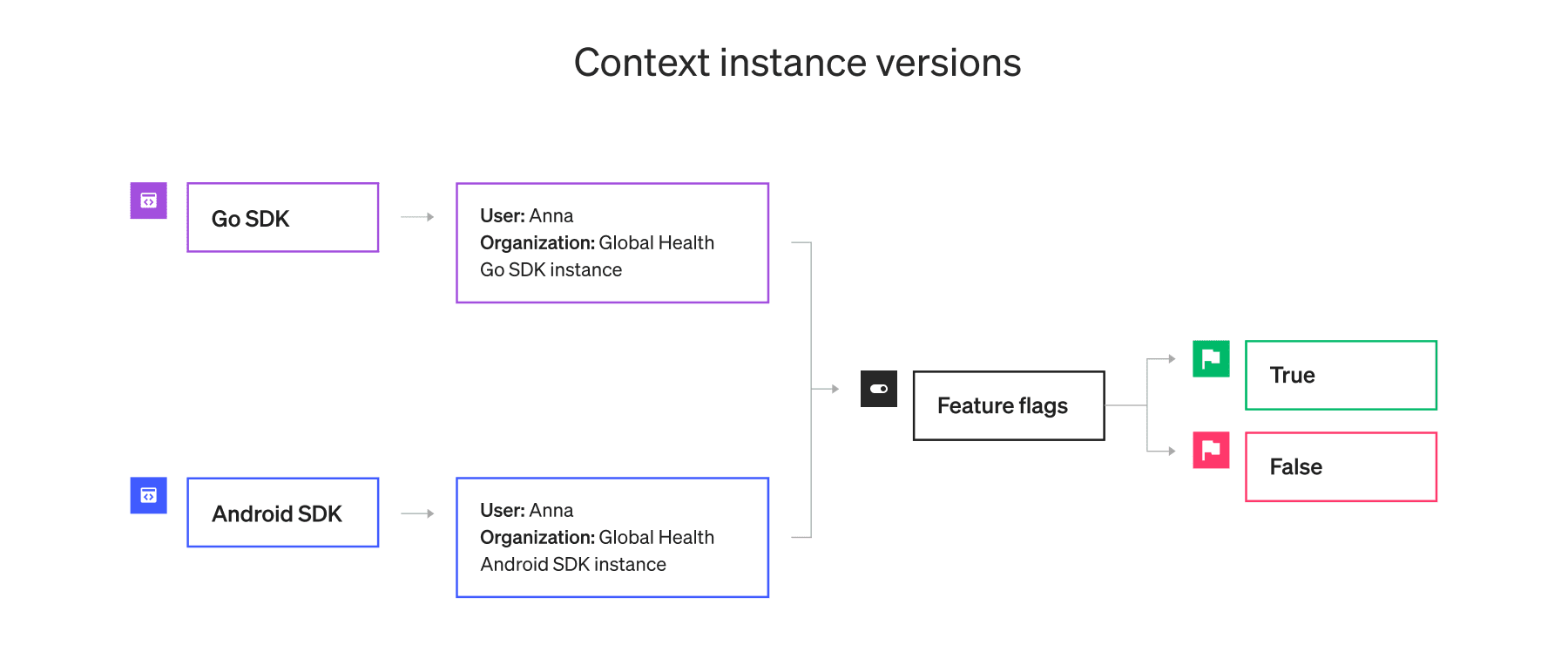The height and width of the screenshot is (659, 1568).
Task: Click the arrow pointing to the True flag
Action: click(1162, 358)
